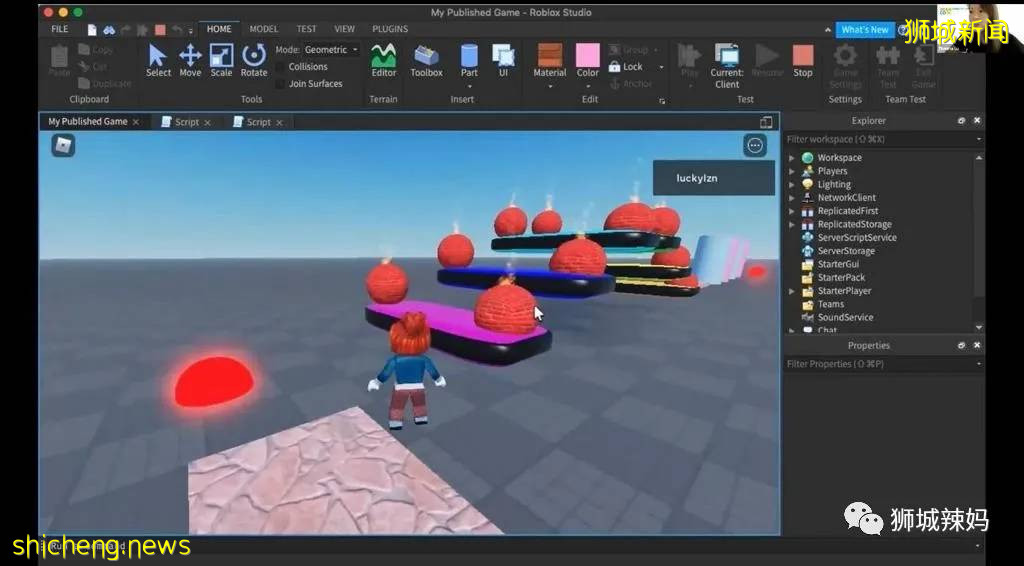Click the What's New button
The height and width of the screenshot is (566, 1024).
[x=865, y=30]
